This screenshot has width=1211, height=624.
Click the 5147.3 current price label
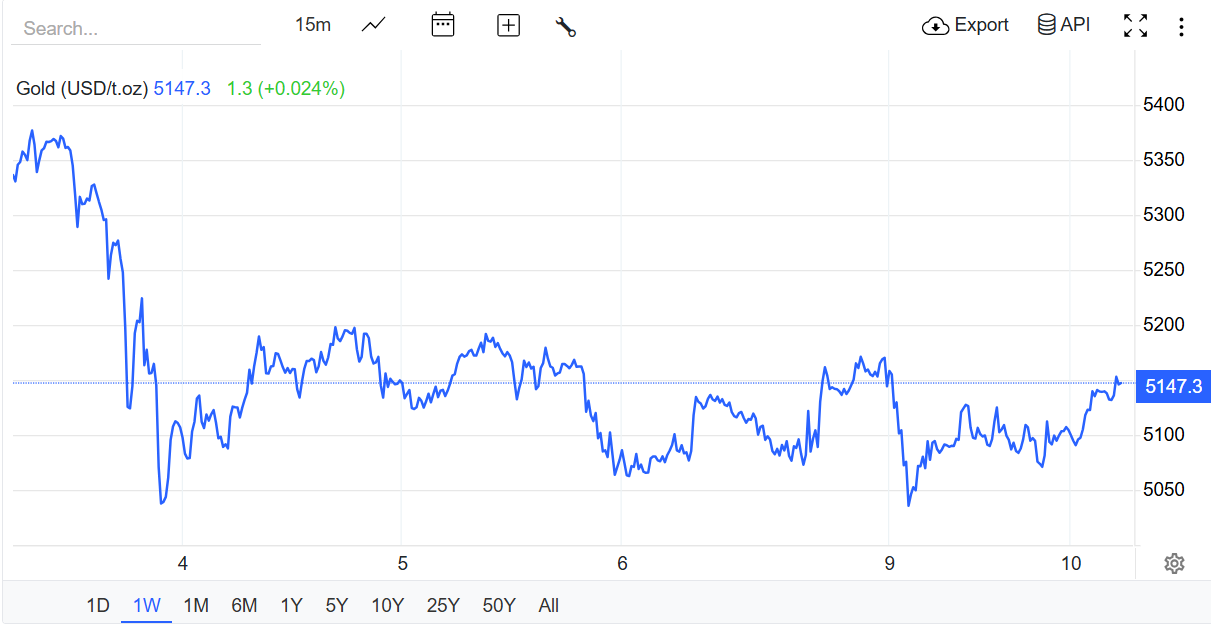[1173, 386]
